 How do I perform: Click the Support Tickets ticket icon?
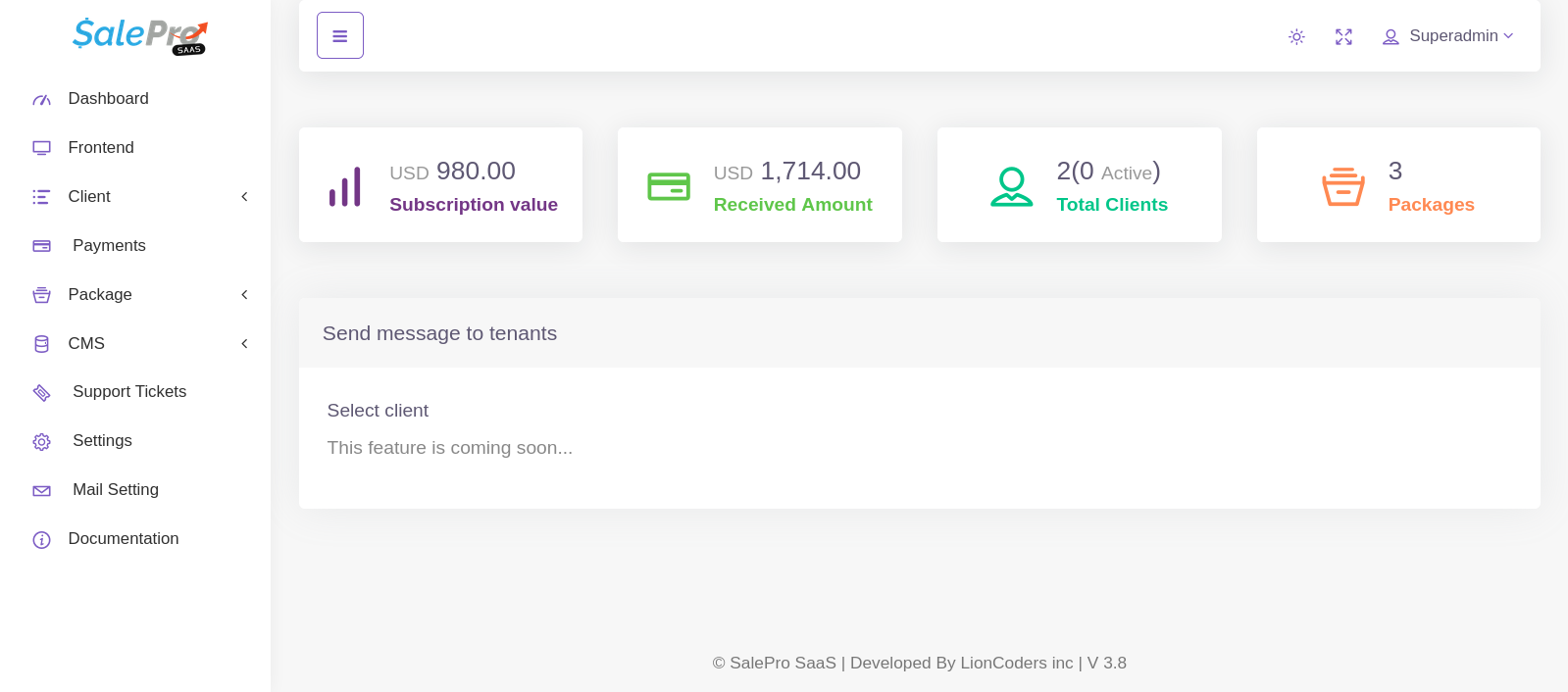[41, 393]
